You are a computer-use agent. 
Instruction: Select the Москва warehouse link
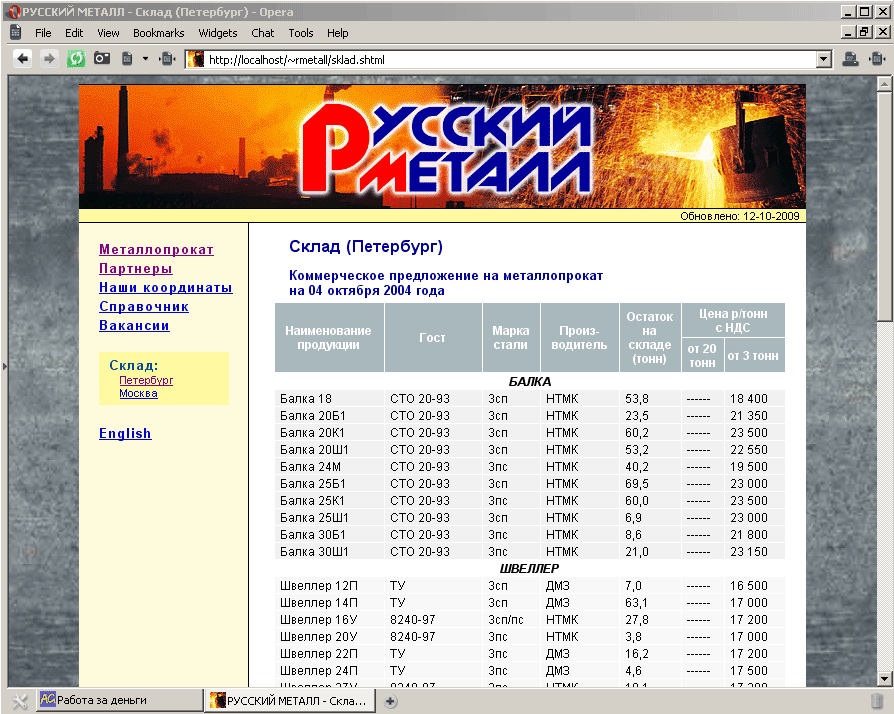coord(138,393)
